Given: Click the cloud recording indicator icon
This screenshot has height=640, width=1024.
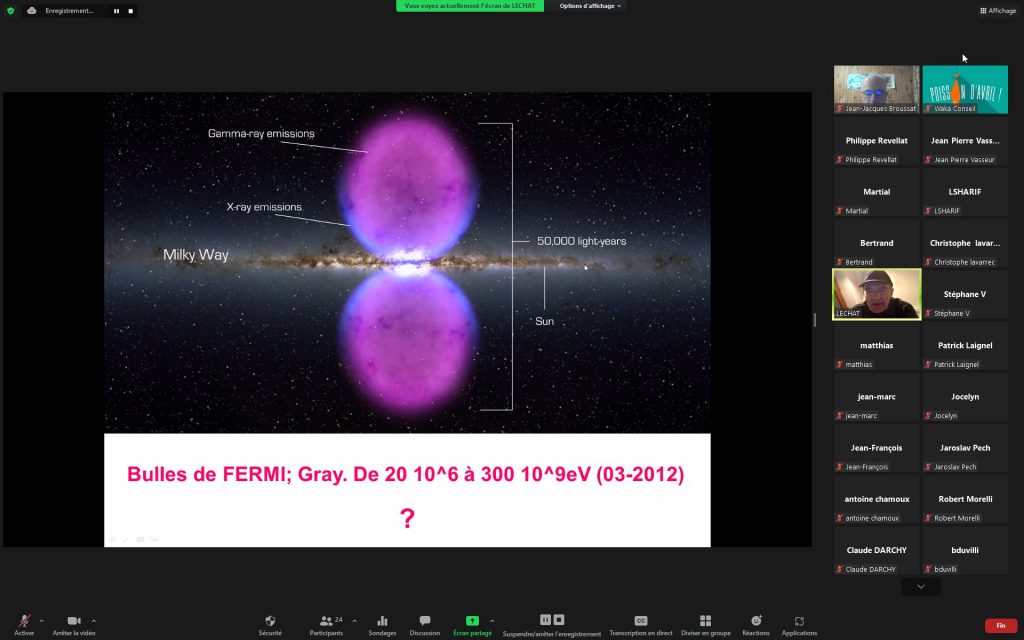Looking at the screenshot, I should pos(31,10).
